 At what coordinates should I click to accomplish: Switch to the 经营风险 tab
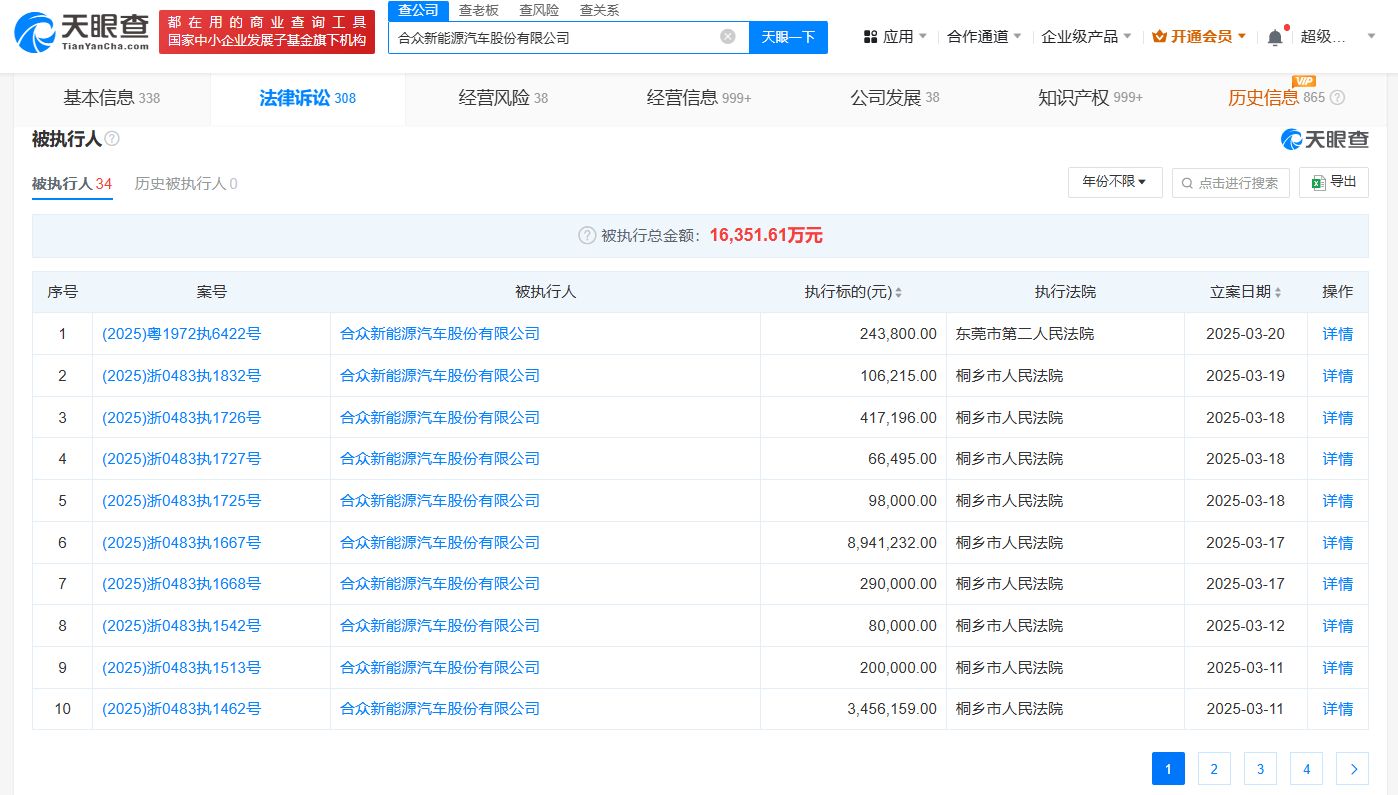click(503, 98)
